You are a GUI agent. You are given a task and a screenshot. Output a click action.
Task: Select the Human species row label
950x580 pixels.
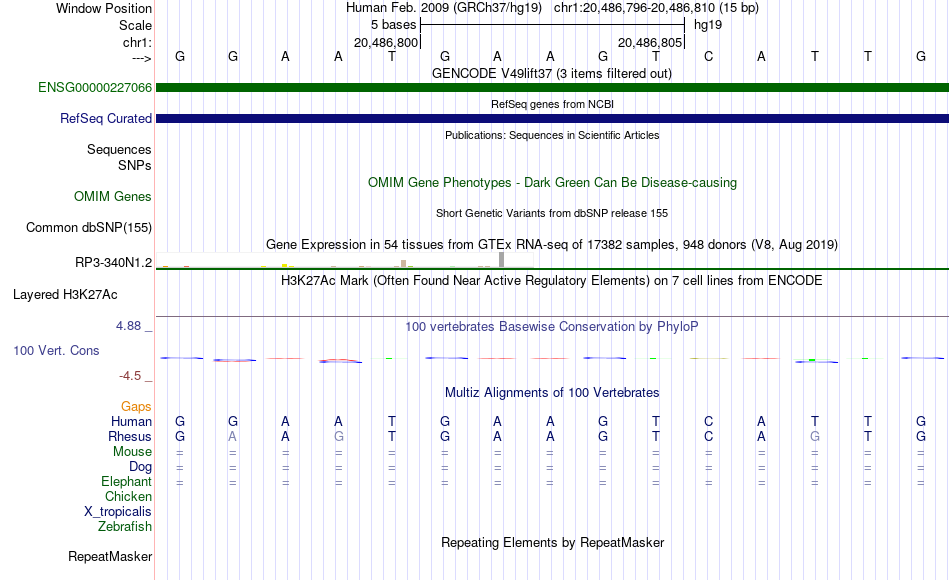pyautogui.click(x=131, y=421)
